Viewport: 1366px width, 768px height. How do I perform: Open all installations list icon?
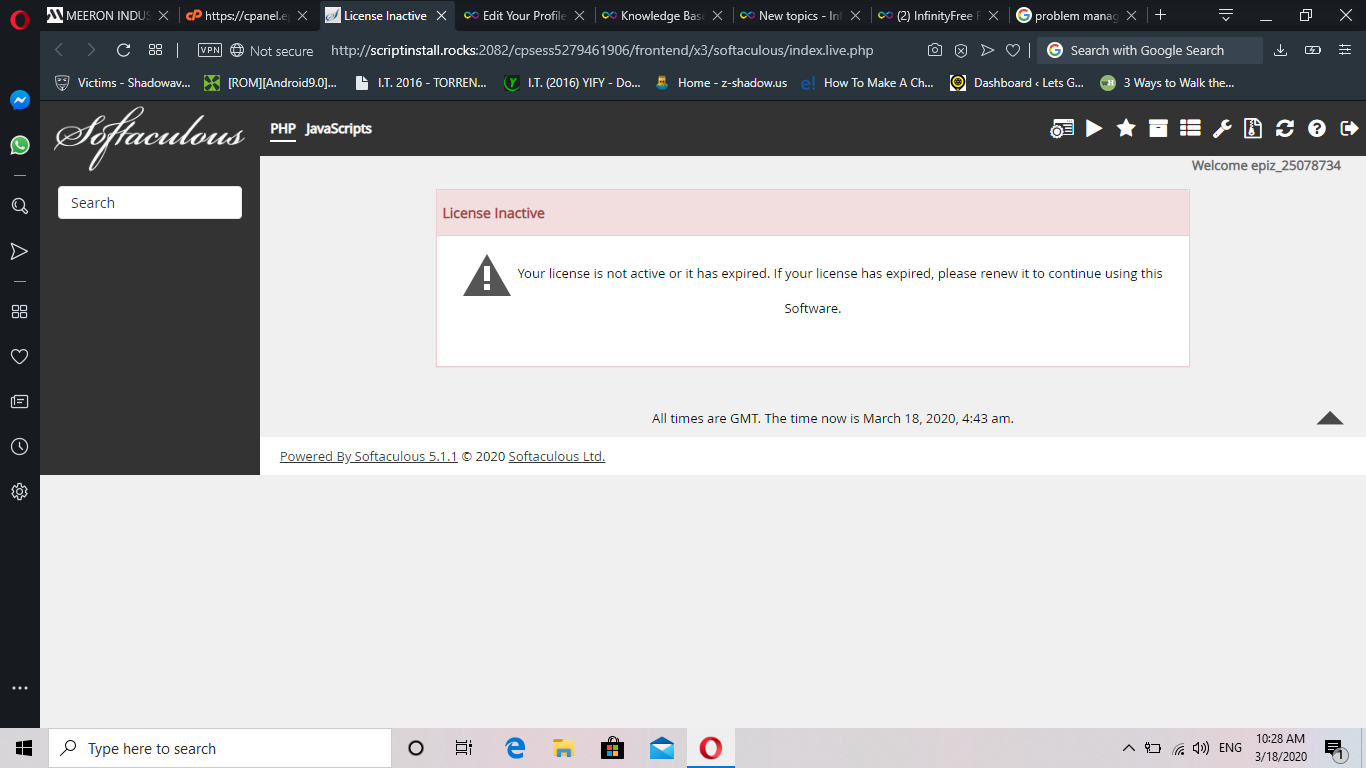click(1190, 128)
